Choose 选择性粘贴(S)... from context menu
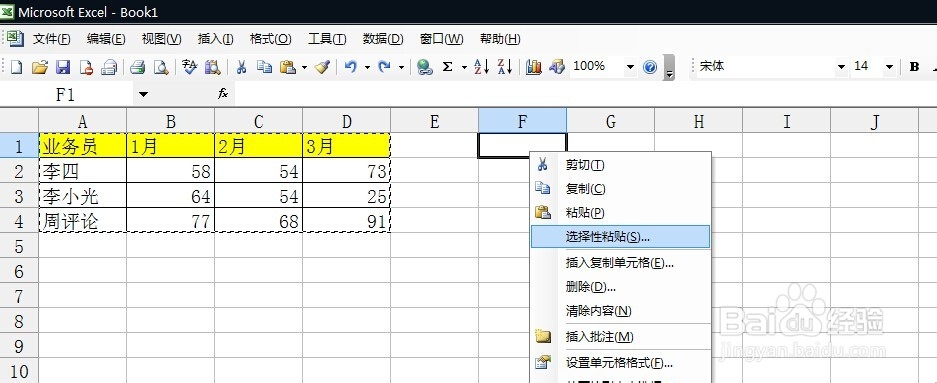 620,237
